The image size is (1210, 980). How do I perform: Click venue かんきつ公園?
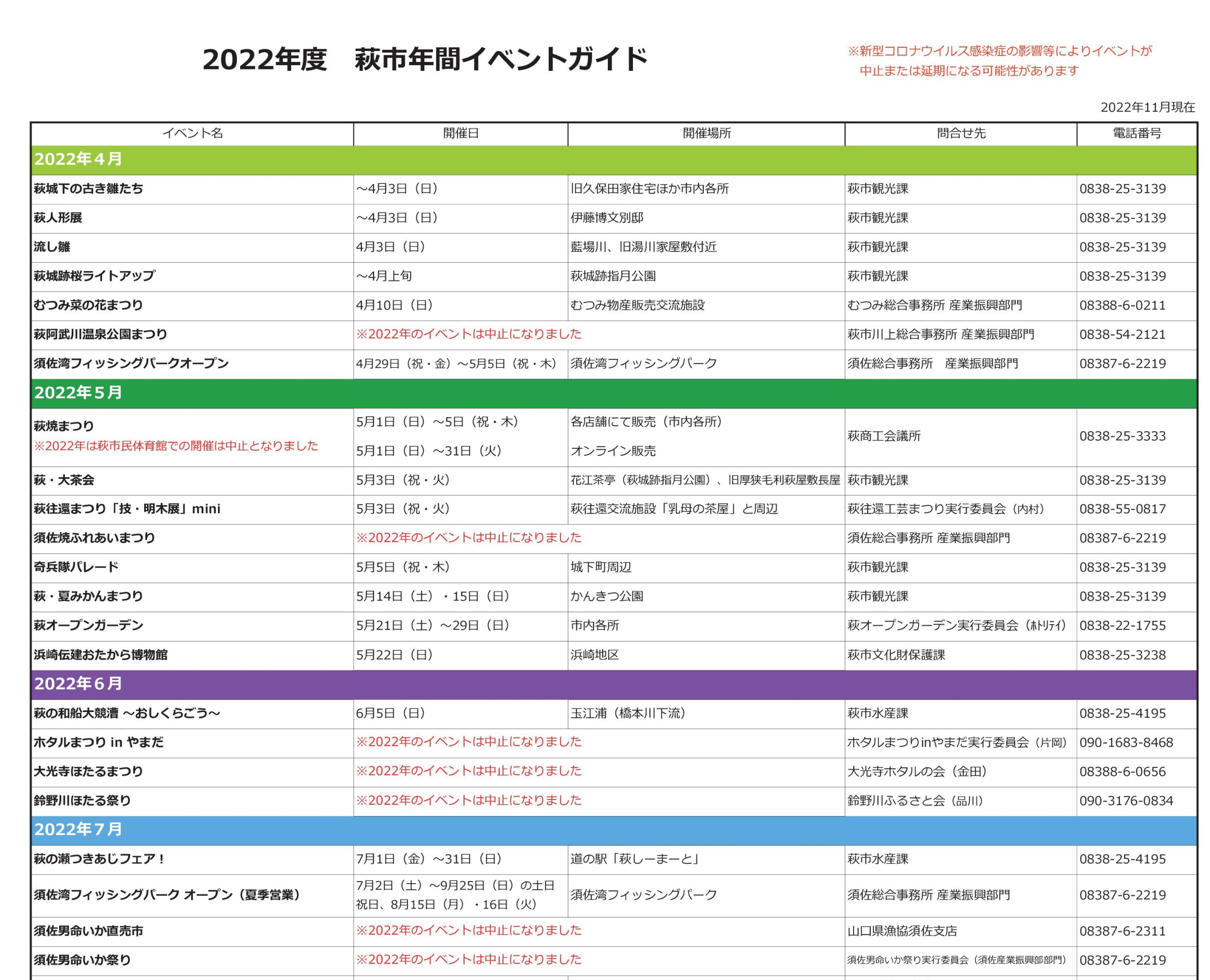coord(607,597)
